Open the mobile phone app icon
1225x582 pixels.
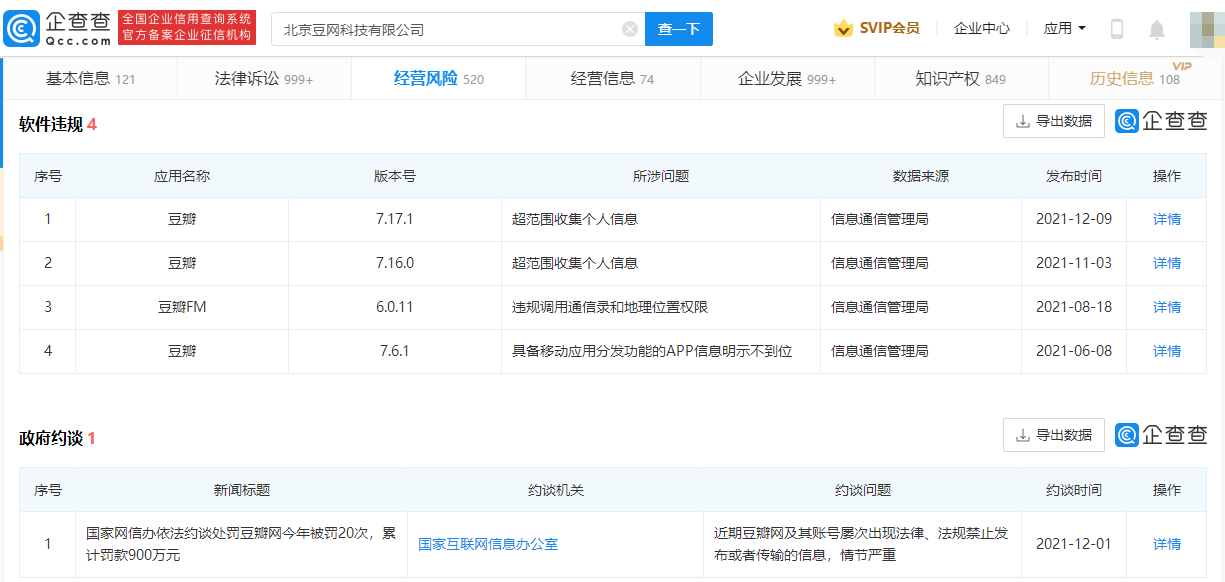tap(1117, 29)
